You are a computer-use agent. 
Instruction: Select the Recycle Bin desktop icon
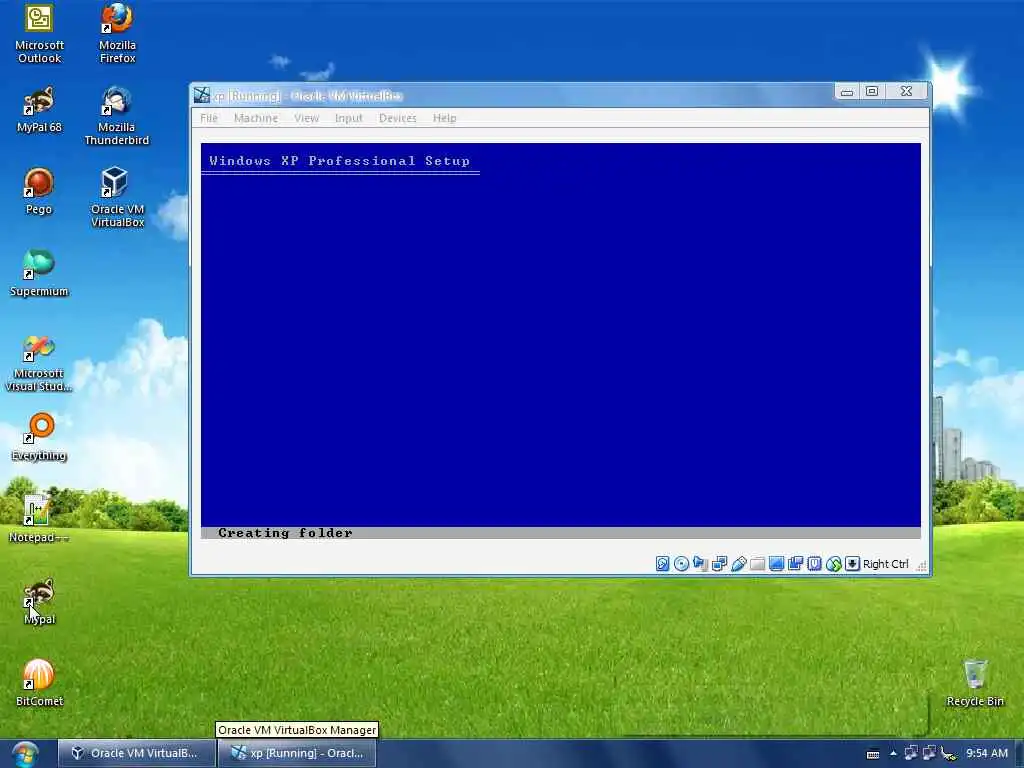point(975,683)
